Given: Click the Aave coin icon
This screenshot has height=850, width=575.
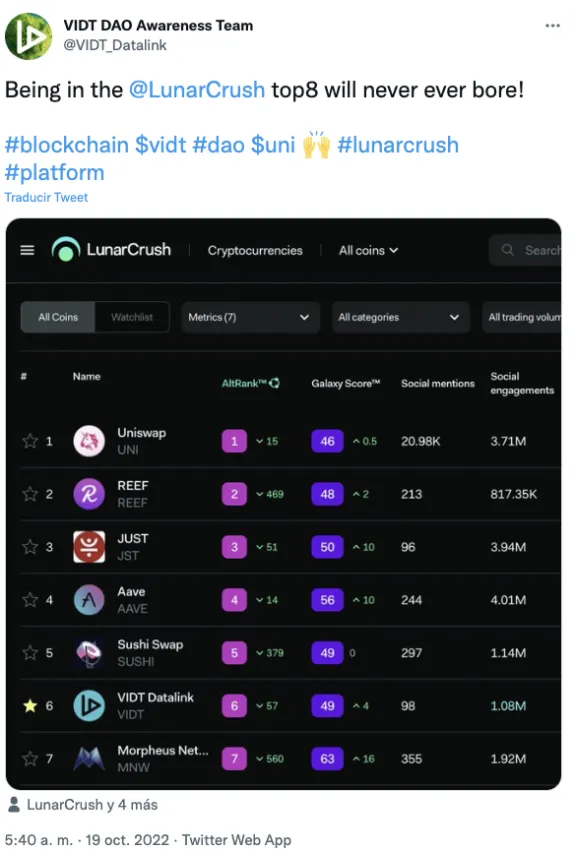Looking at the screenshot, I should tap(89, 600).
